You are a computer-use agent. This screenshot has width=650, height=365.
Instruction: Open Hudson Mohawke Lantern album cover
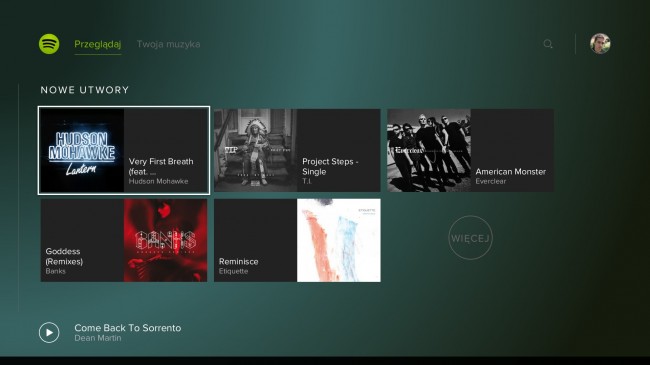point(82,150)
